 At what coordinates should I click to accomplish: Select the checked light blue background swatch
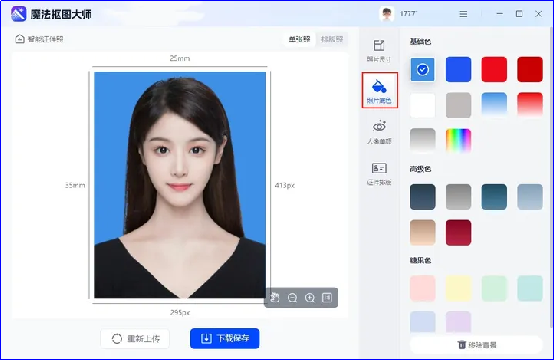pos(423,69)
